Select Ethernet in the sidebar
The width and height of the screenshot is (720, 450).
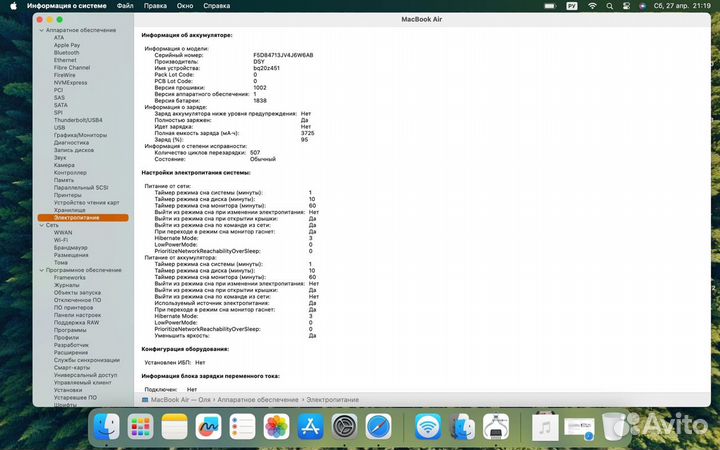click(65, 60)
